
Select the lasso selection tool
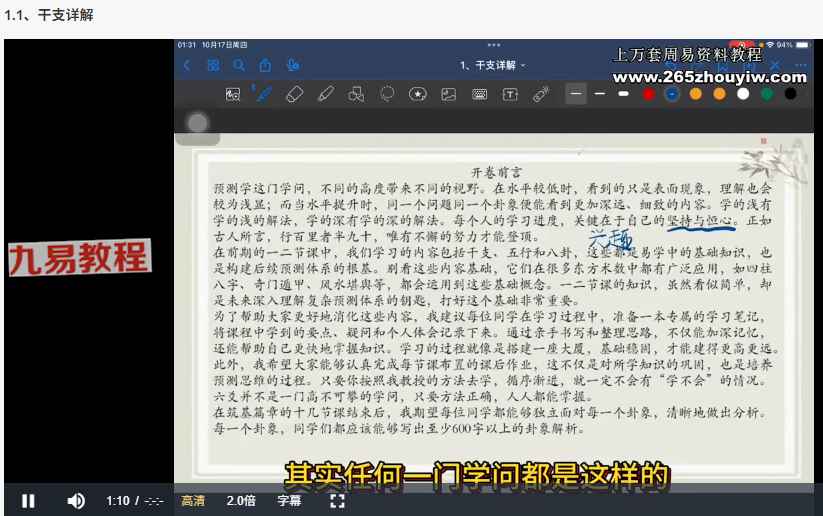(387, 94)
